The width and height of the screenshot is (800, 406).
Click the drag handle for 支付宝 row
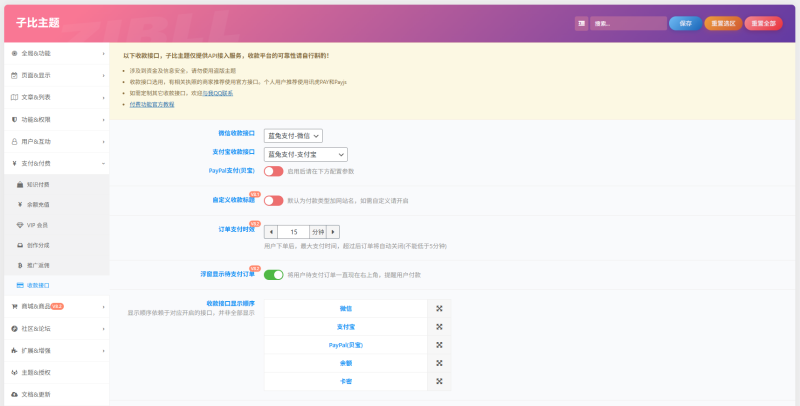click(439, 327)
